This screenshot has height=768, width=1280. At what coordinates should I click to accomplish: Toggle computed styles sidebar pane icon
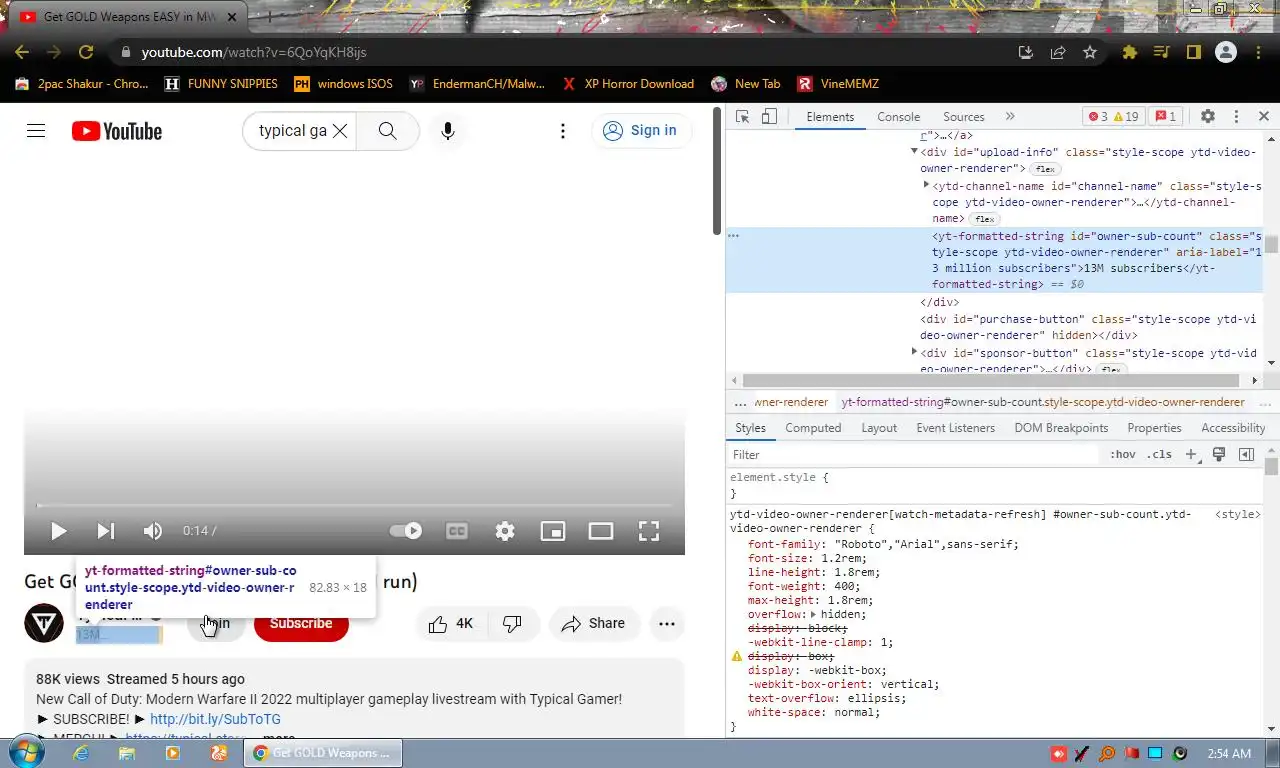pyautogui.click(x=1246, y=454)
